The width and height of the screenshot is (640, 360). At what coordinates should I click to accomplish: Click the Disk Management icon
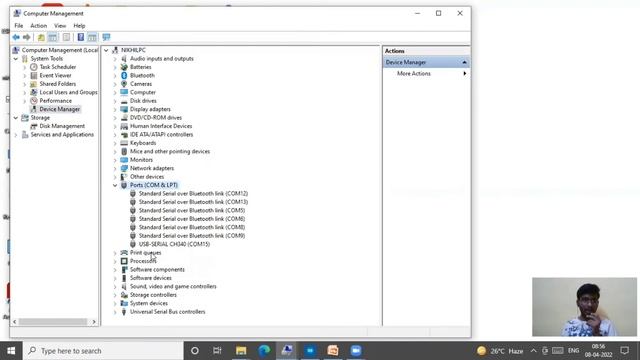[x=34, y=126]
